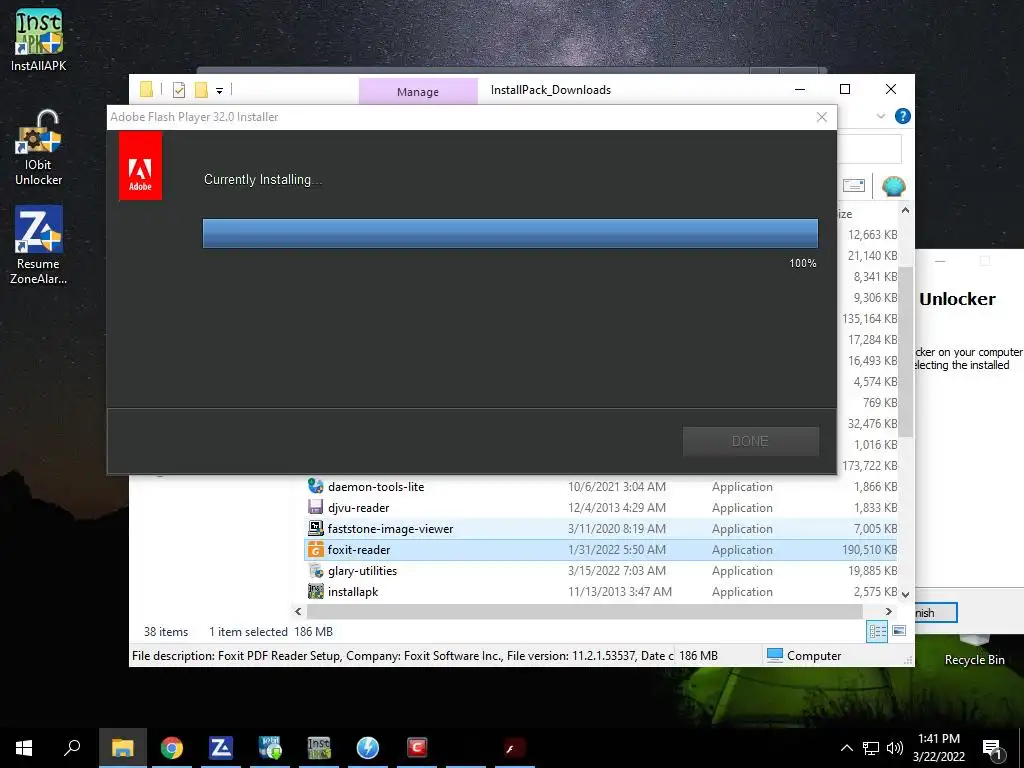The width and height of the screenshot is (1024, 768).
Task: Click the panel icon beside the shell icon
Action: [x=854, y=185]
